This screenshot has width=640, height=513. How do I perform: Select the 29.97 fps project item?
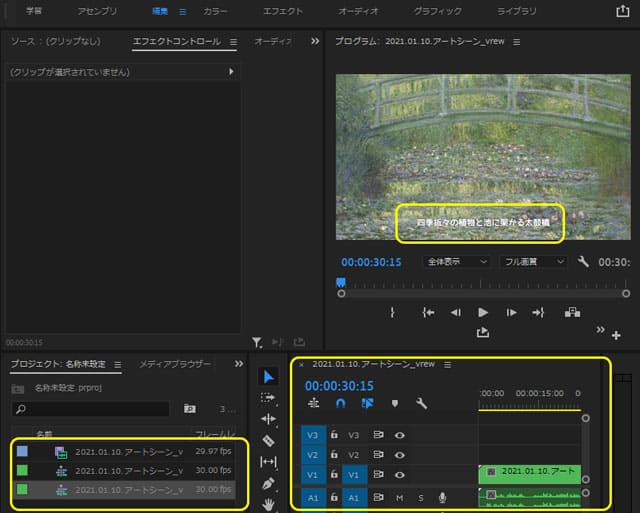(x=125, y=451)
